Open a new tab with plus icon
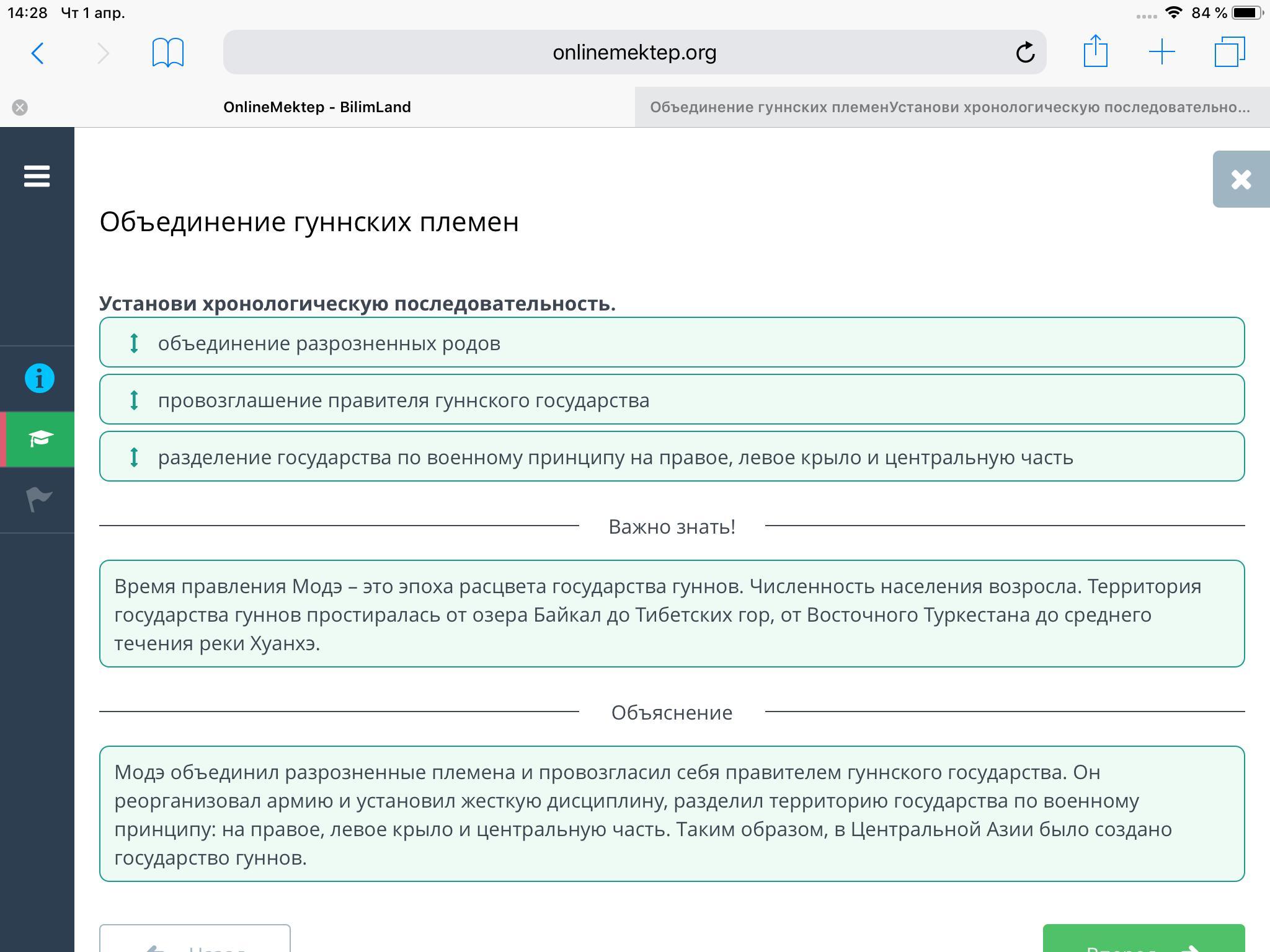The image size is (1270, 952). tap(1161, 53)
